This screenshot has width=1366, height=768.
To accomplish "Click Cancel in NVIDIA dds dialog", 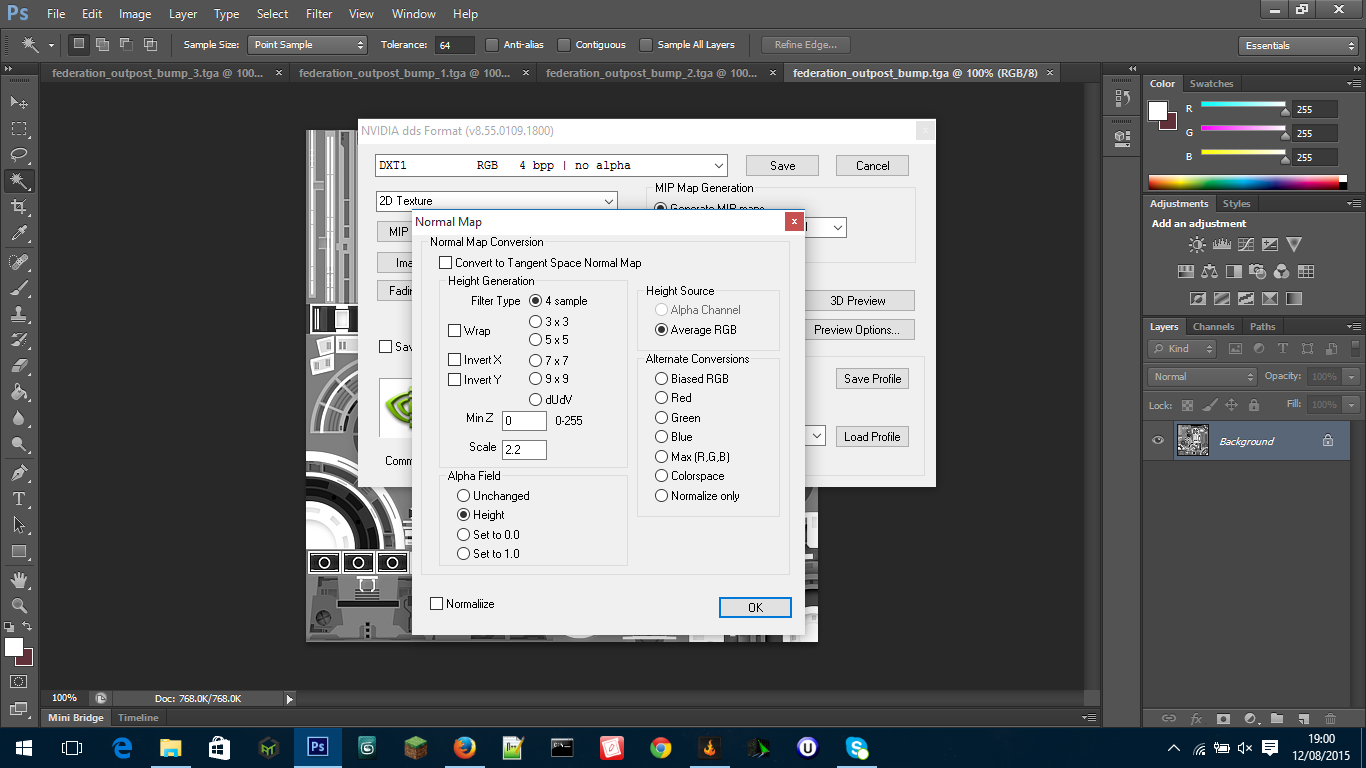I will tap(872, 166).
